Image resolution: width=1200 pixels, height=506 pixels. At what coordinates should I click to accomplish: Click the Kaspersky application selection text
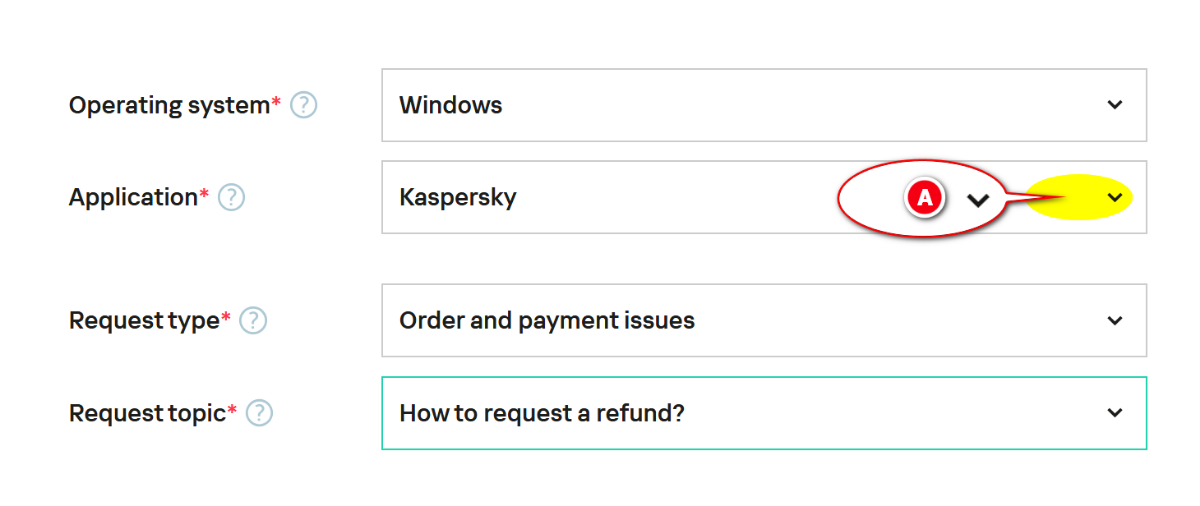click(x=458, y=197)
